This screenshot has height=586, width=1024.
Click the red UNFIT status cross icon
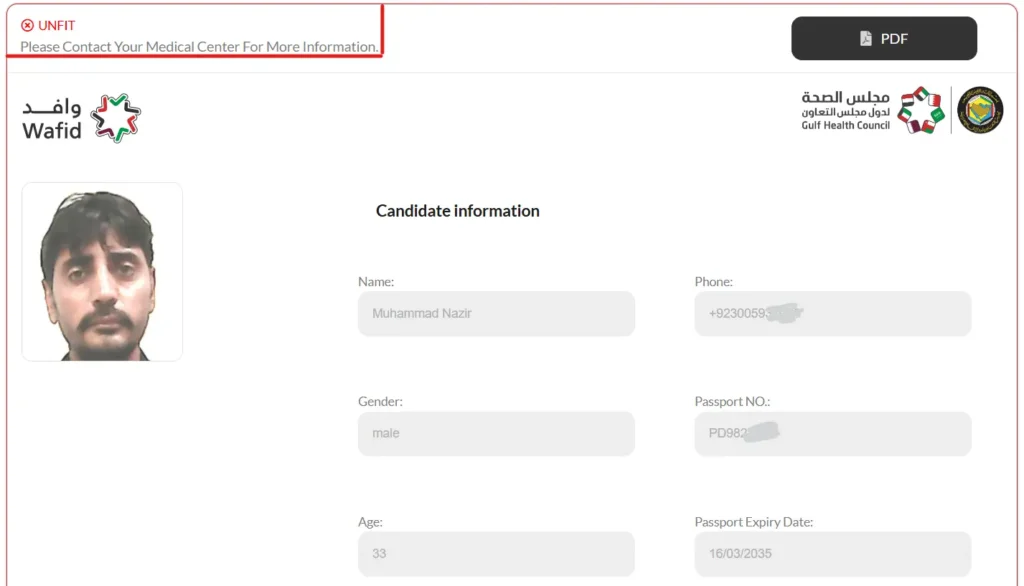27,26
